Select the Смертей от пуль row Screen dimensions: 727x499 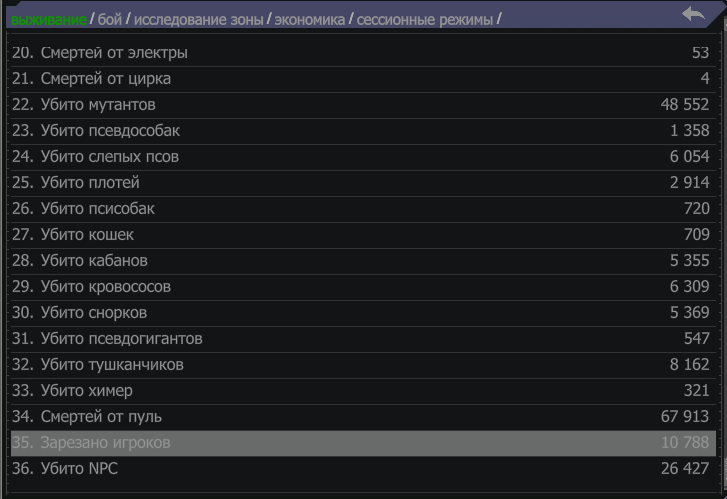coord(363,417)
